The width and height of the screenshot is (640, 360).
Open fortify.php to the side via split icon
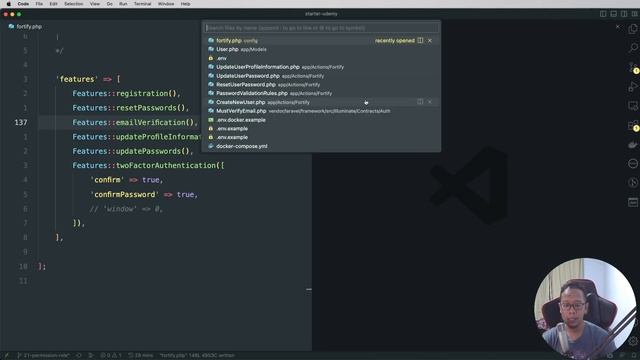[420, 40]
